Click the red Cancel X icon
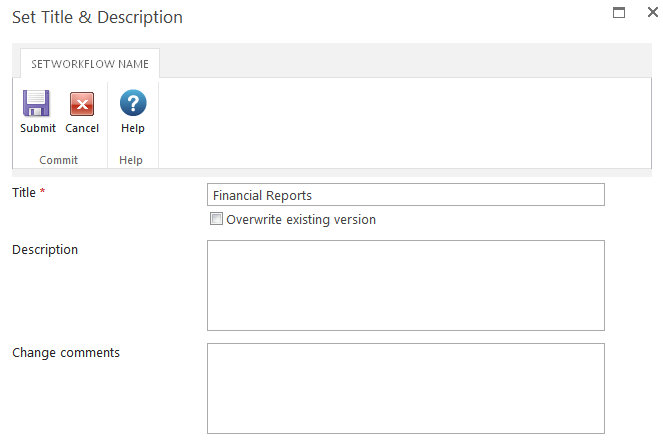 tap(82, 104)
